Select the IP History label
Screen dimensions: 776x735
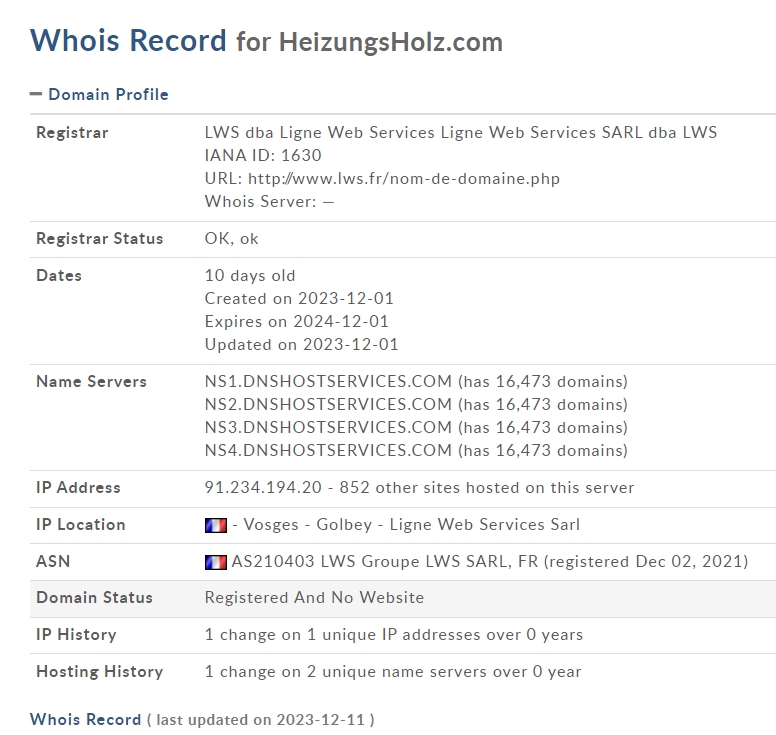click(76, 635)
